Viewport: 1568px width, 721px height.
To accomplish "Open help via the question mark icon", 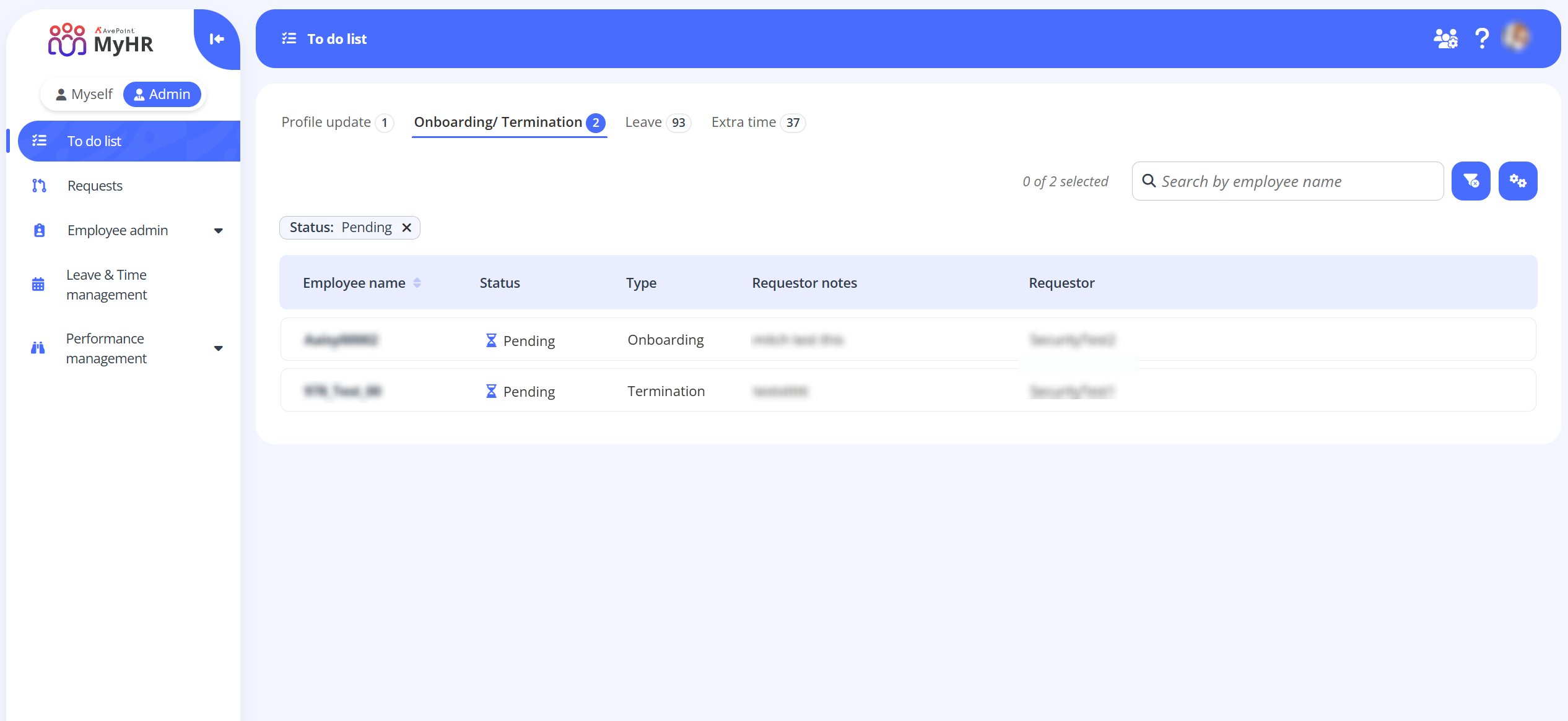I will pos(1483,38).
